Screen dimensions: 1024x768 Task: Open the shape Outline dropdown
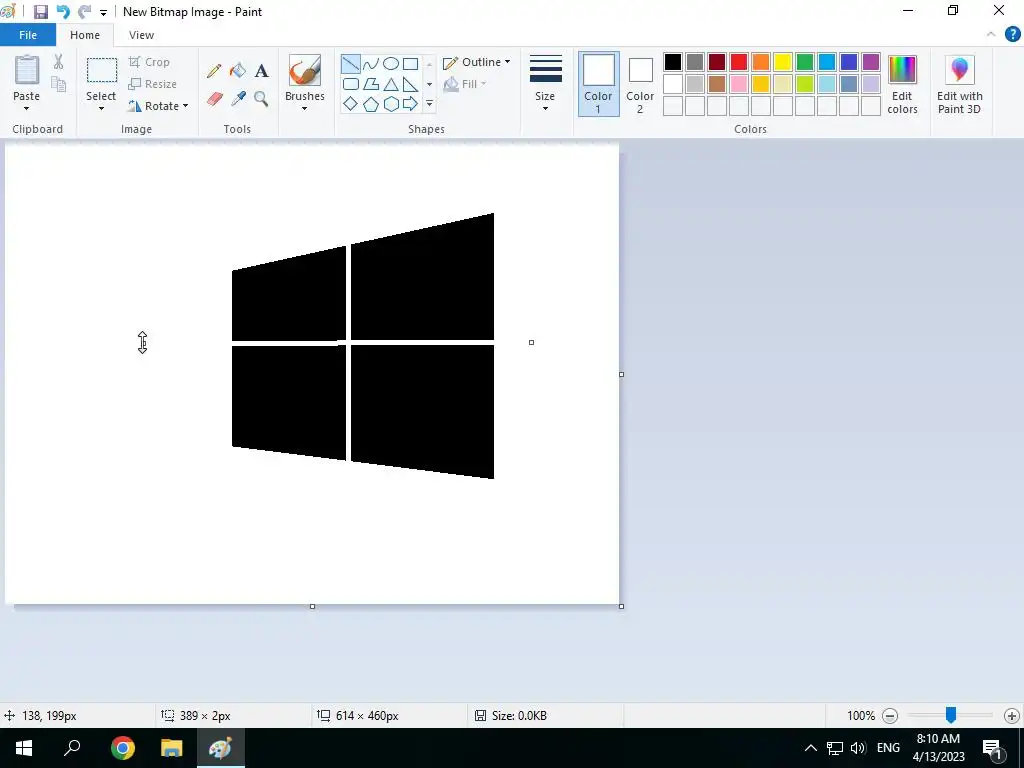pos(477,62)
